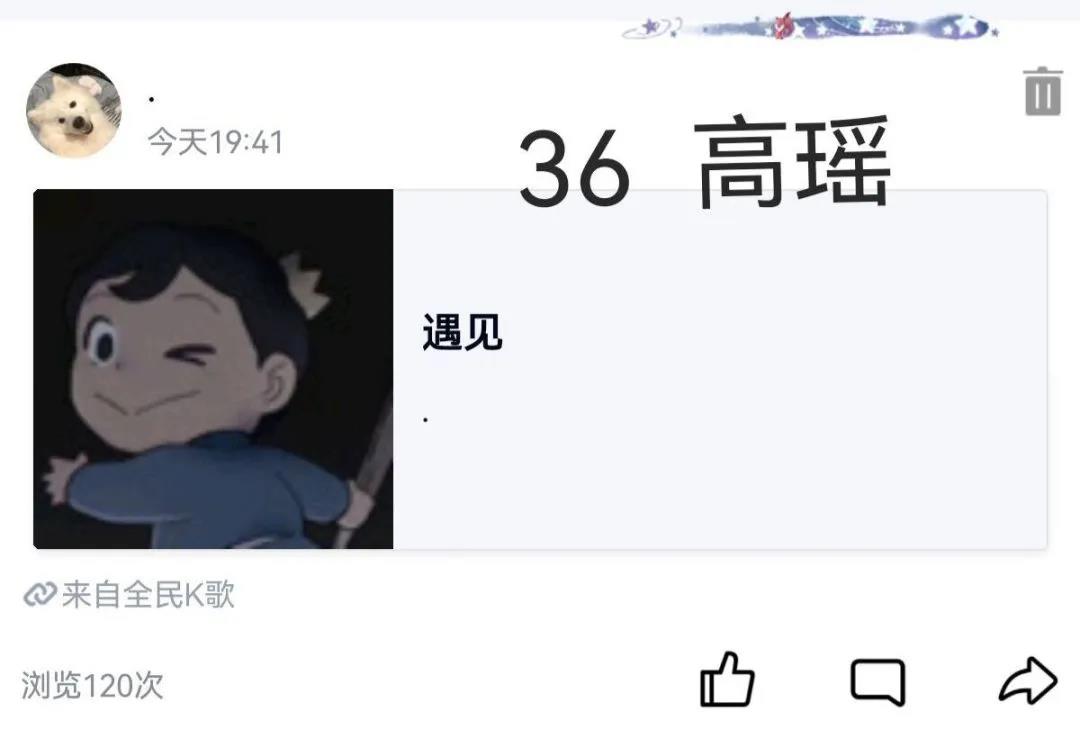This screenshot has width=1080, height=748.
Task: Open the 来自全民K歌 source link
Action: (x=129, y=594)
